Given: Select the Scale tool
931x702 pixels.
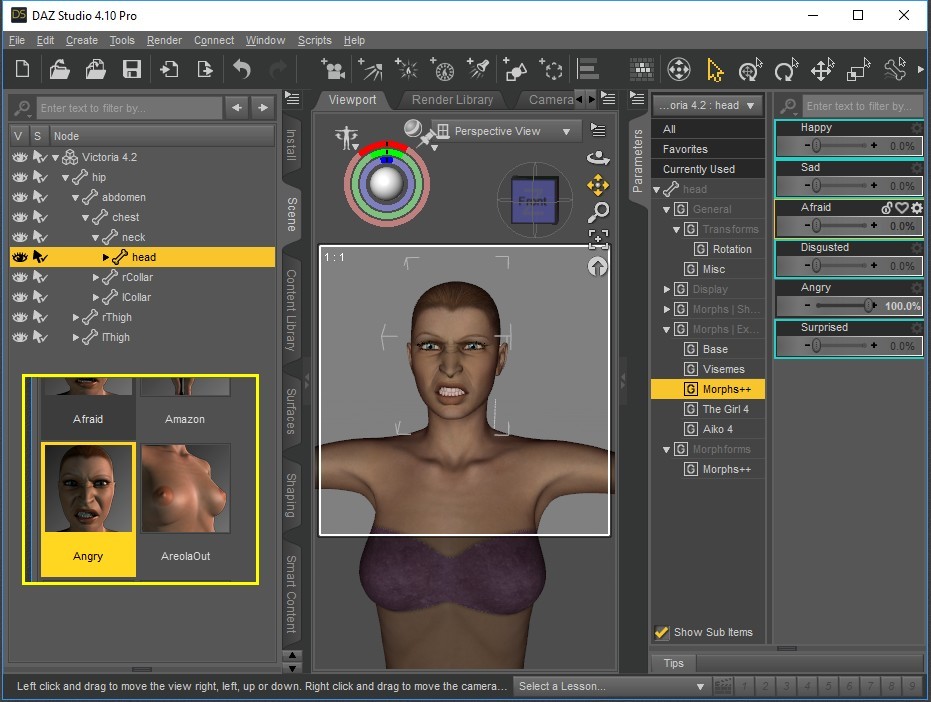Looking at the screenshot, I should point(858,69).
